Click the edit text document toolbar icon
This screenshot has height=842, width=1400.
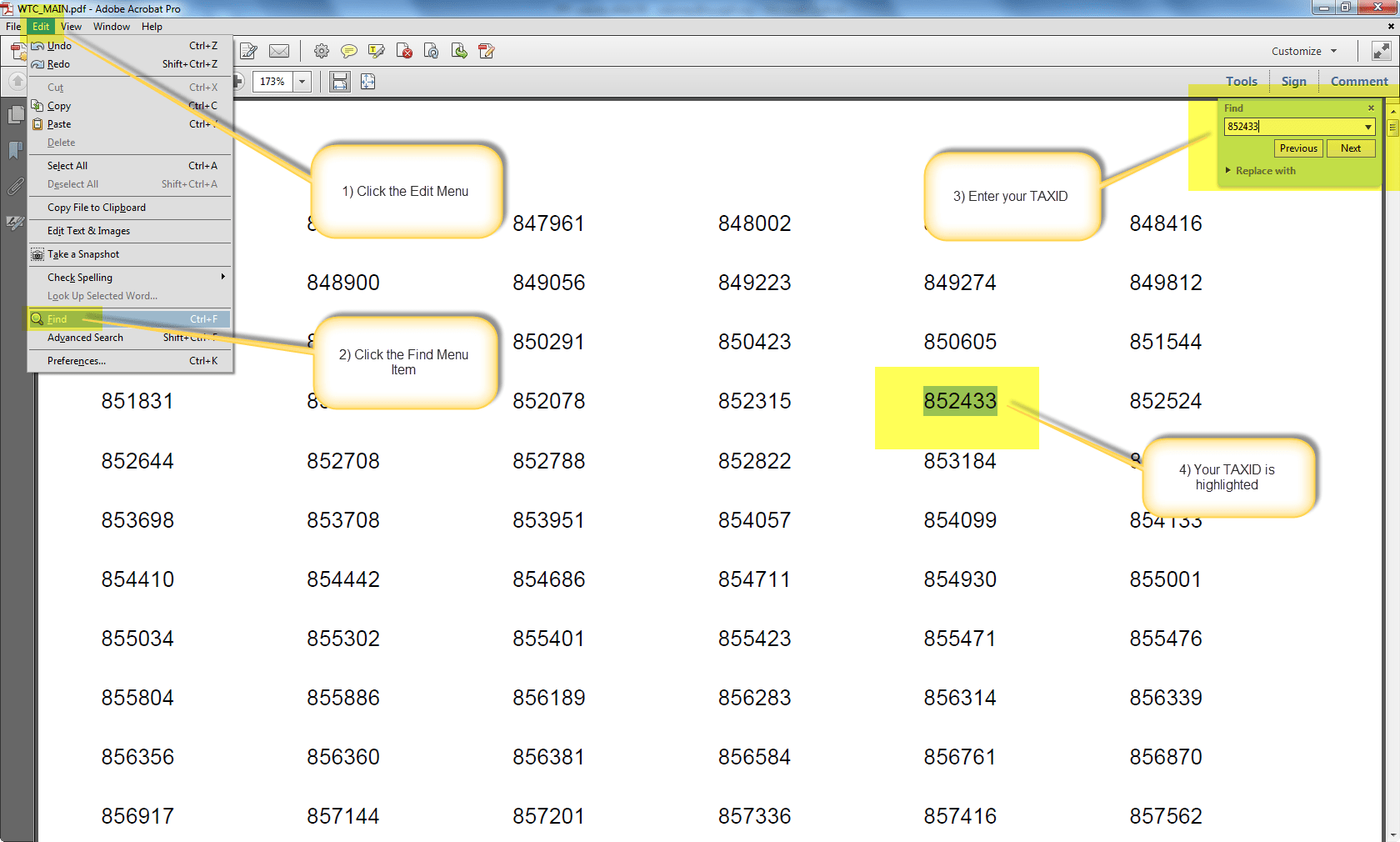248,52
